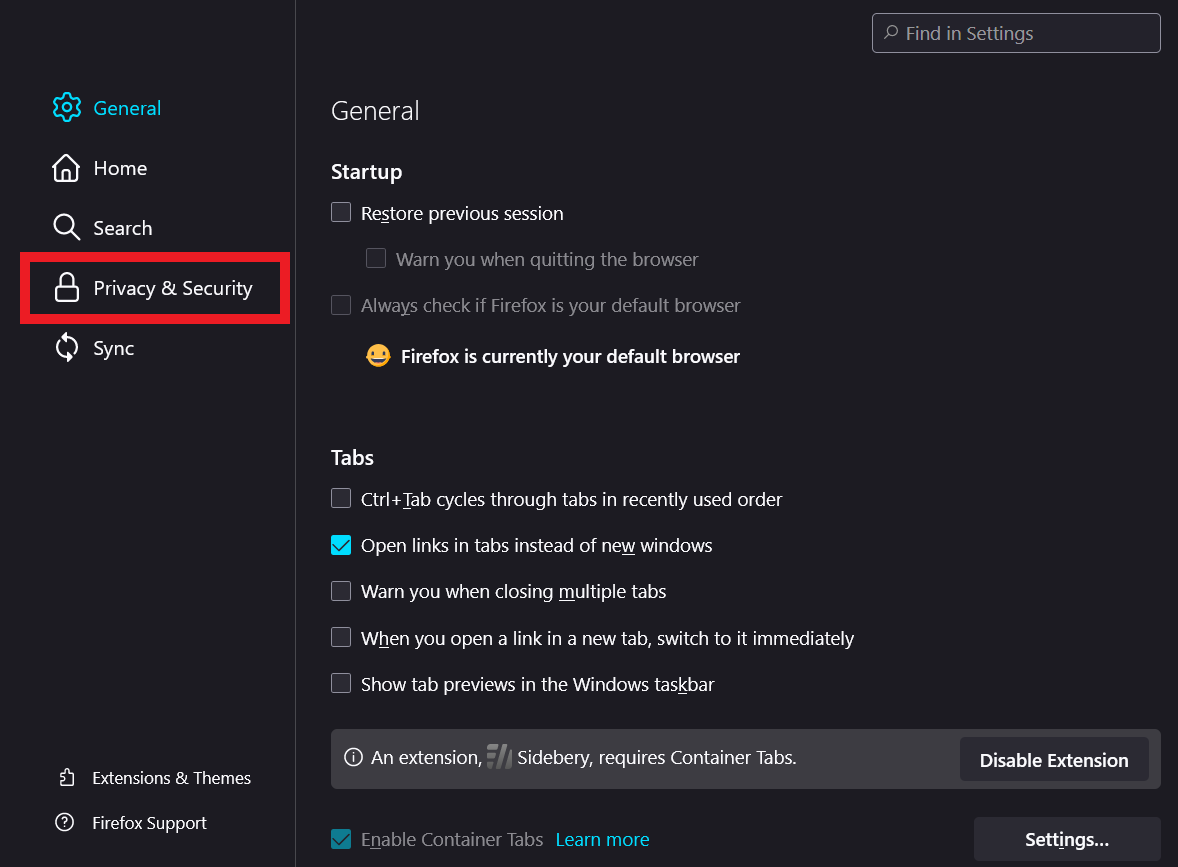The image size is (1178, 867).
Task: Enable switch to new tab immediately option
Action: pos(342,638)
